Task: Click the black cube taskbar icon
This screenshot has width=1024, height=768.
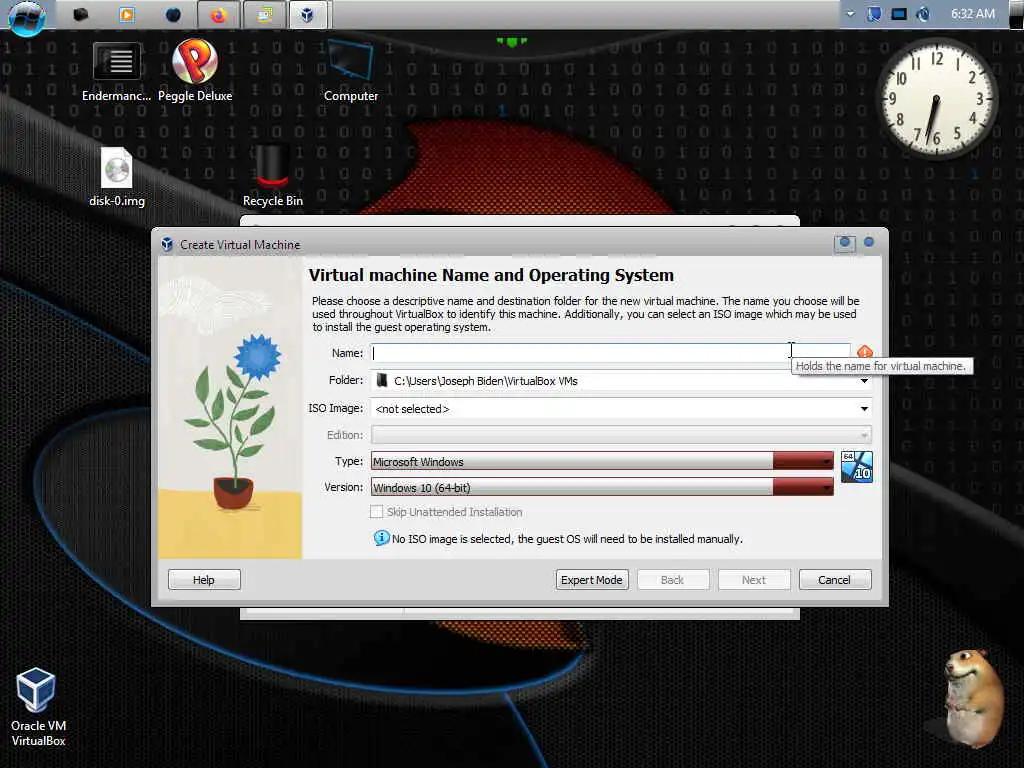Action: tap(81, 14)
